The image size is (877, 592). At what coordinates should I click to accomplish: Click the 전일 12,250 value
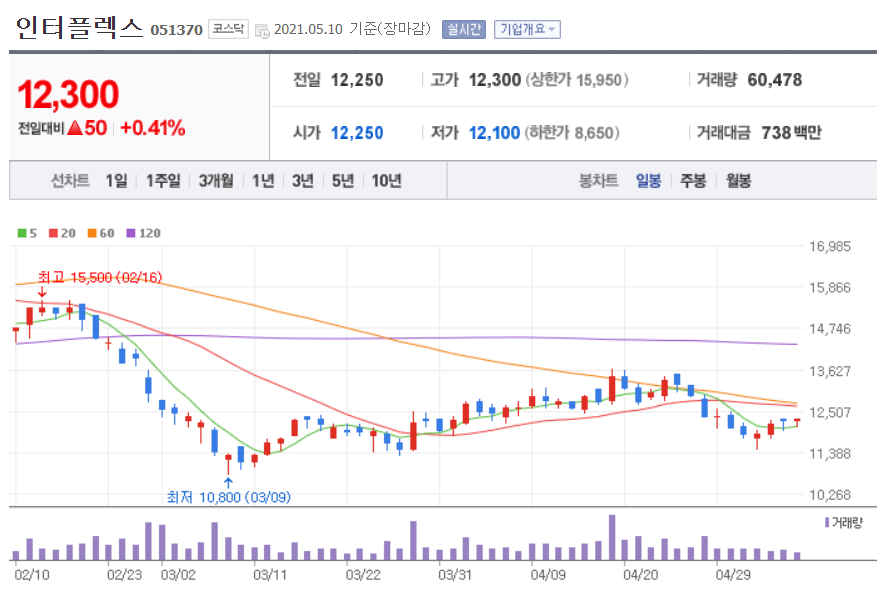click(357, 80)
